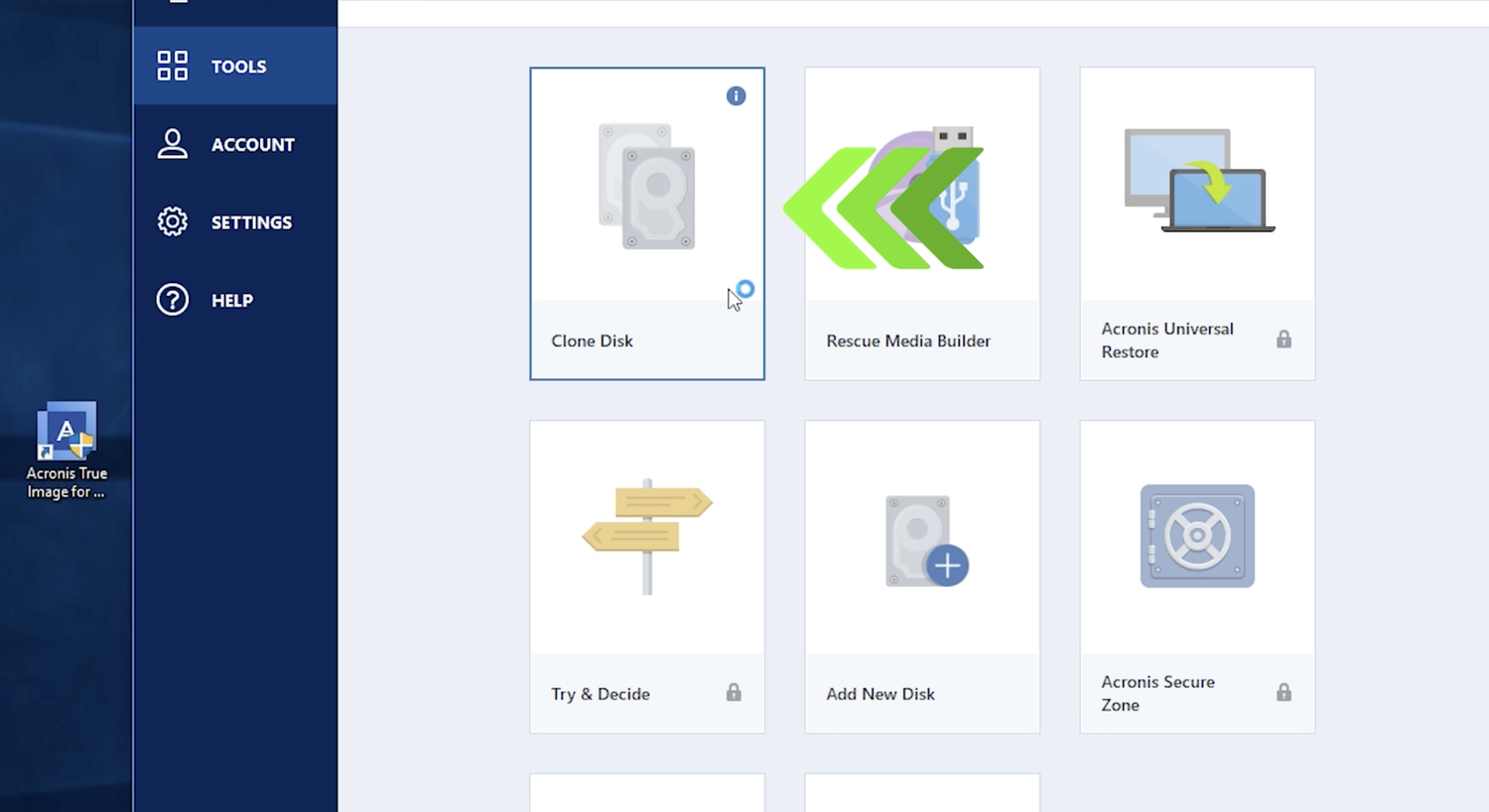Select the Clone Disk label text
The width and height of the screenshot is (1489, 812).
[x=592, y=340]
